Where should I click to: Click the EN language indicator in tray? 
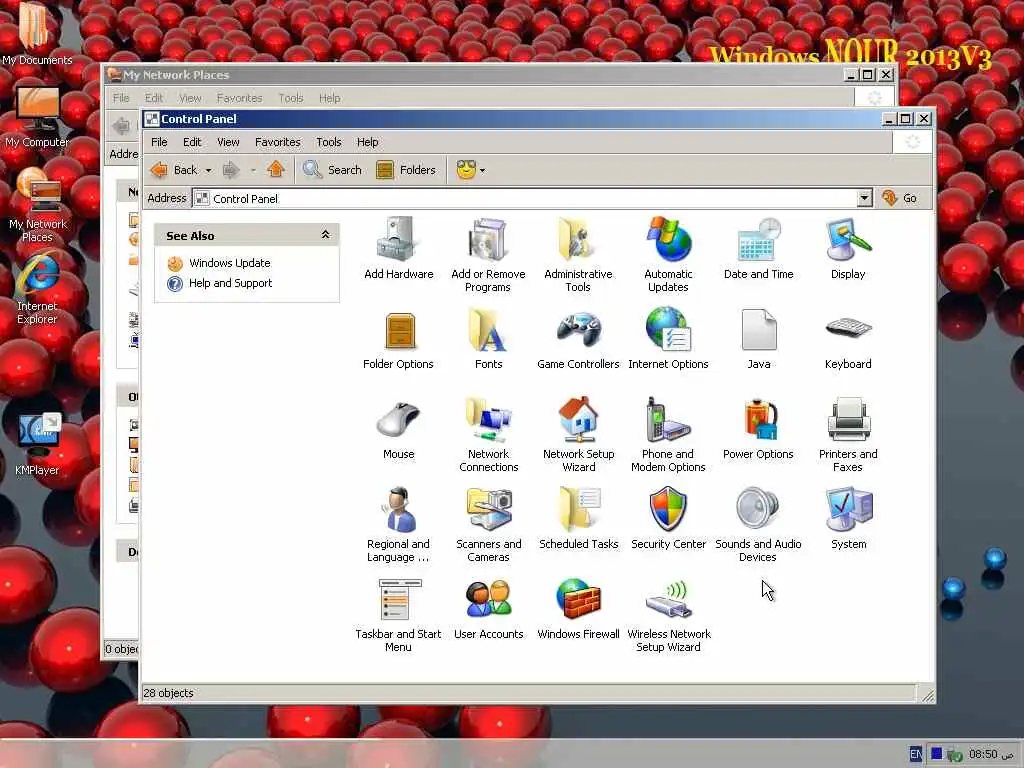(x=916, y=754)
